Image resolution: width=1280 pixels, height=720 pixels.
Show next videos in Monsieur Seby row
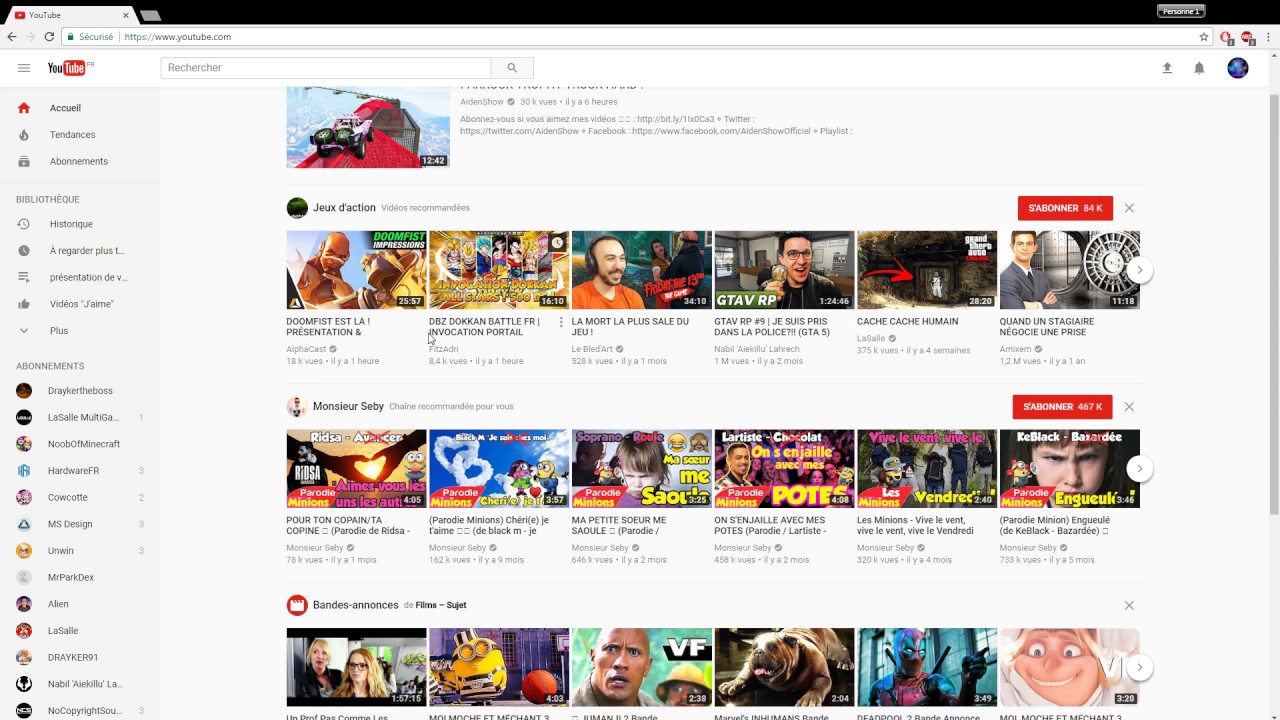[x=1139, y=469]
